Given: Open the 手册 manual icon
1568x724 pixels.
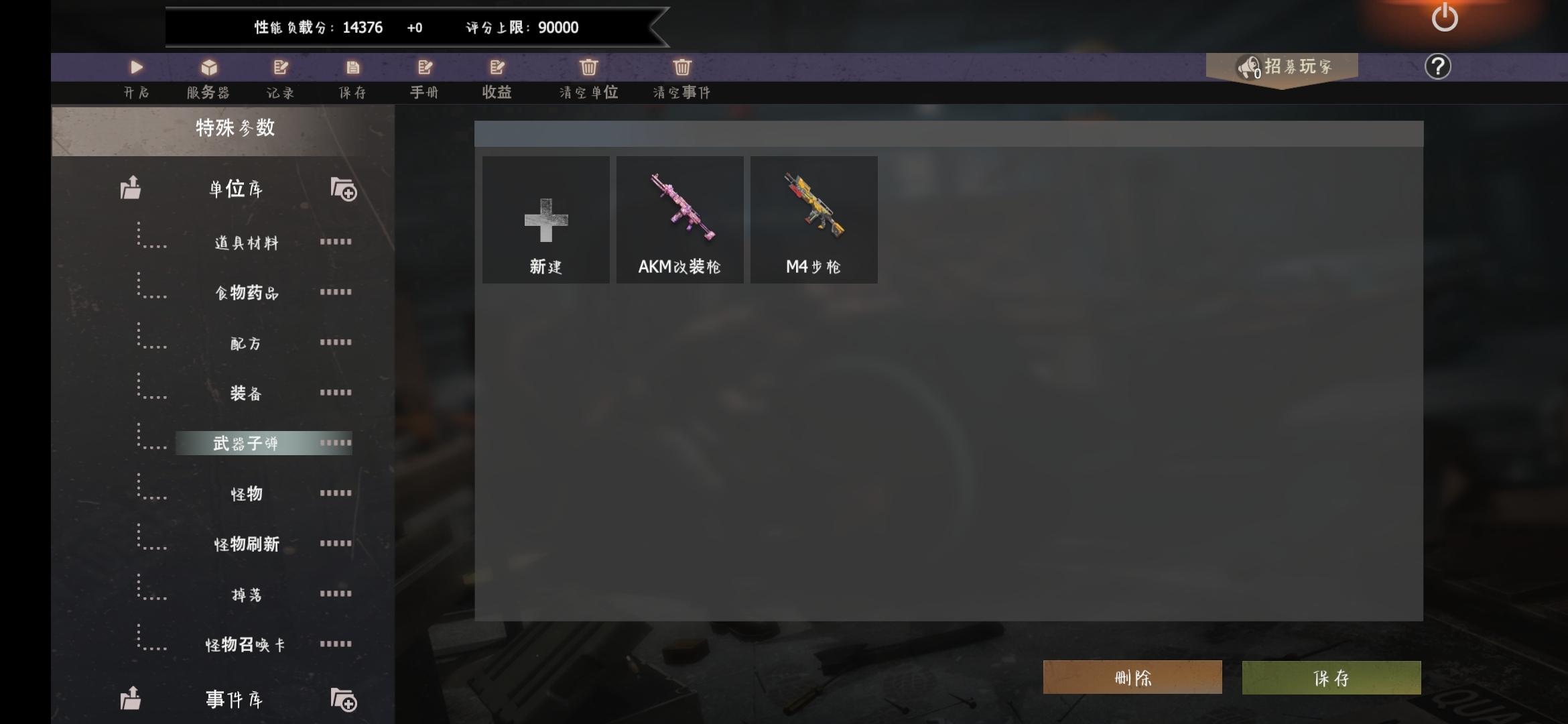Looking at the screenshot, I should [425, 67].
